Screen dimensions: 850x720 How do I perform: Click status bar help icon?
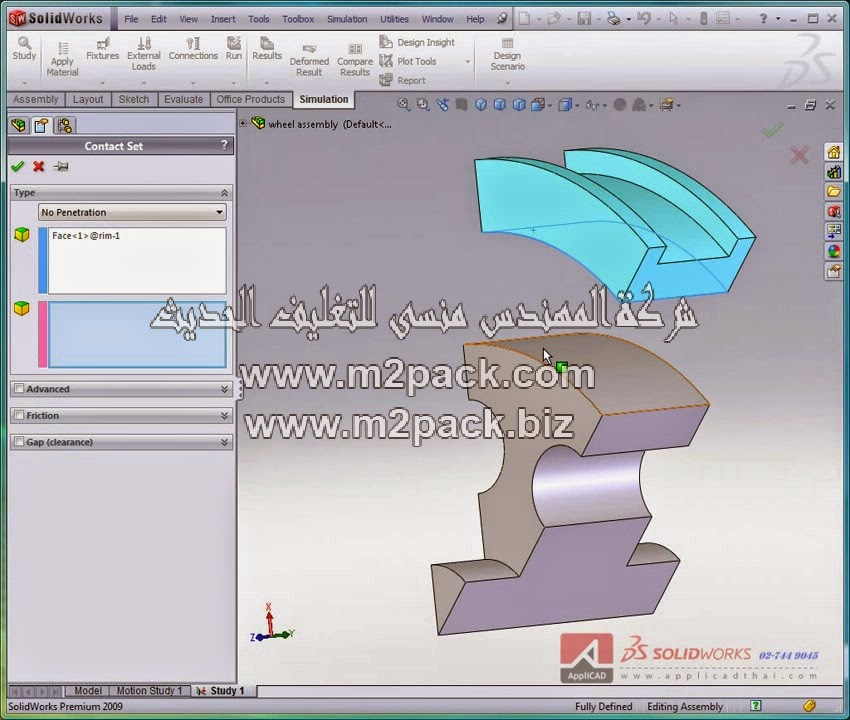coord(756,705)
